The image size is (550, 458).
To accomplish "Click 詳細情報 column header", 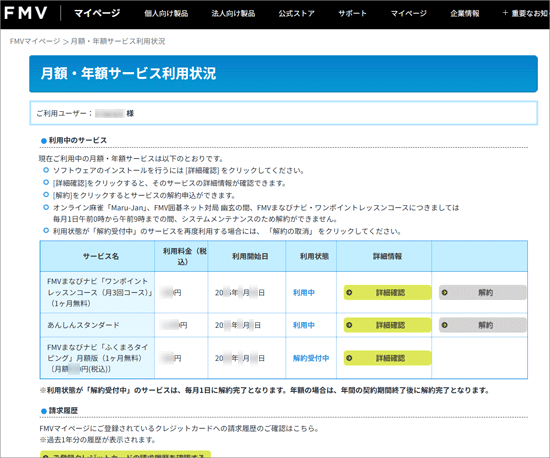I will (x=387, y=256).
